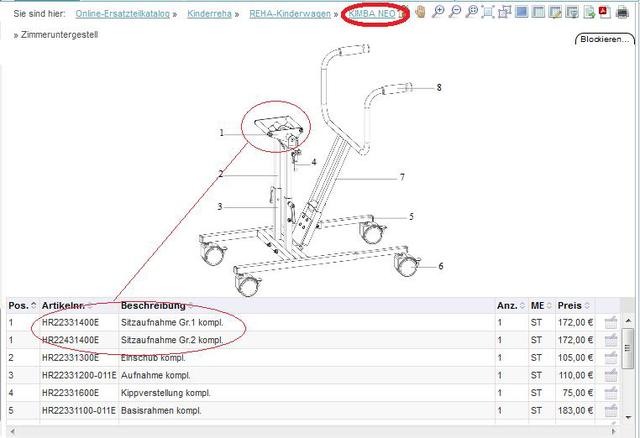This screenshot has height=438, width=640.
Task: Click the fit-to-frame selection icon
Action: [488, 12]
